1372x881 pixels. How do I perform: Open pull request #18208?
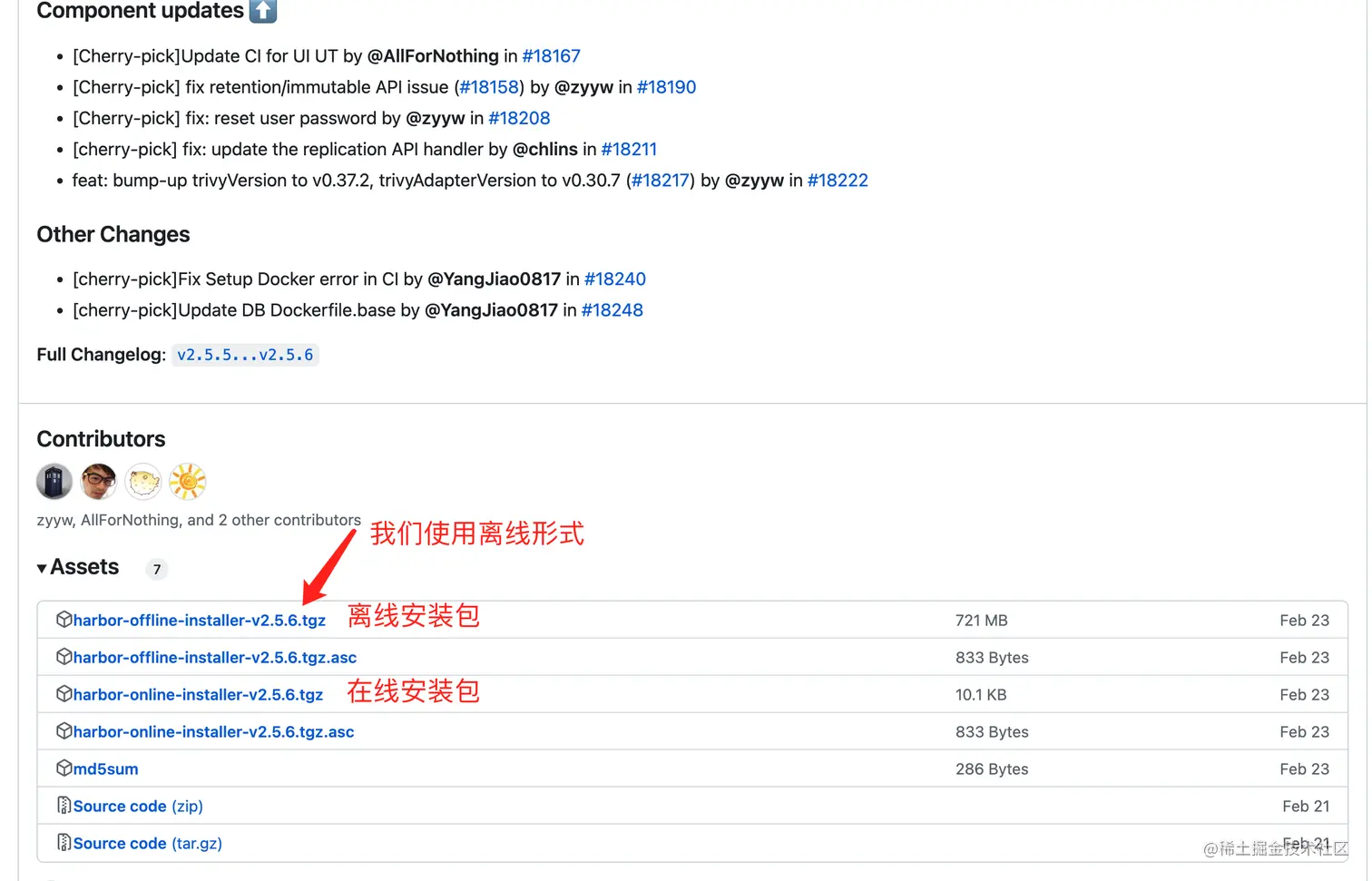point(519,118)
